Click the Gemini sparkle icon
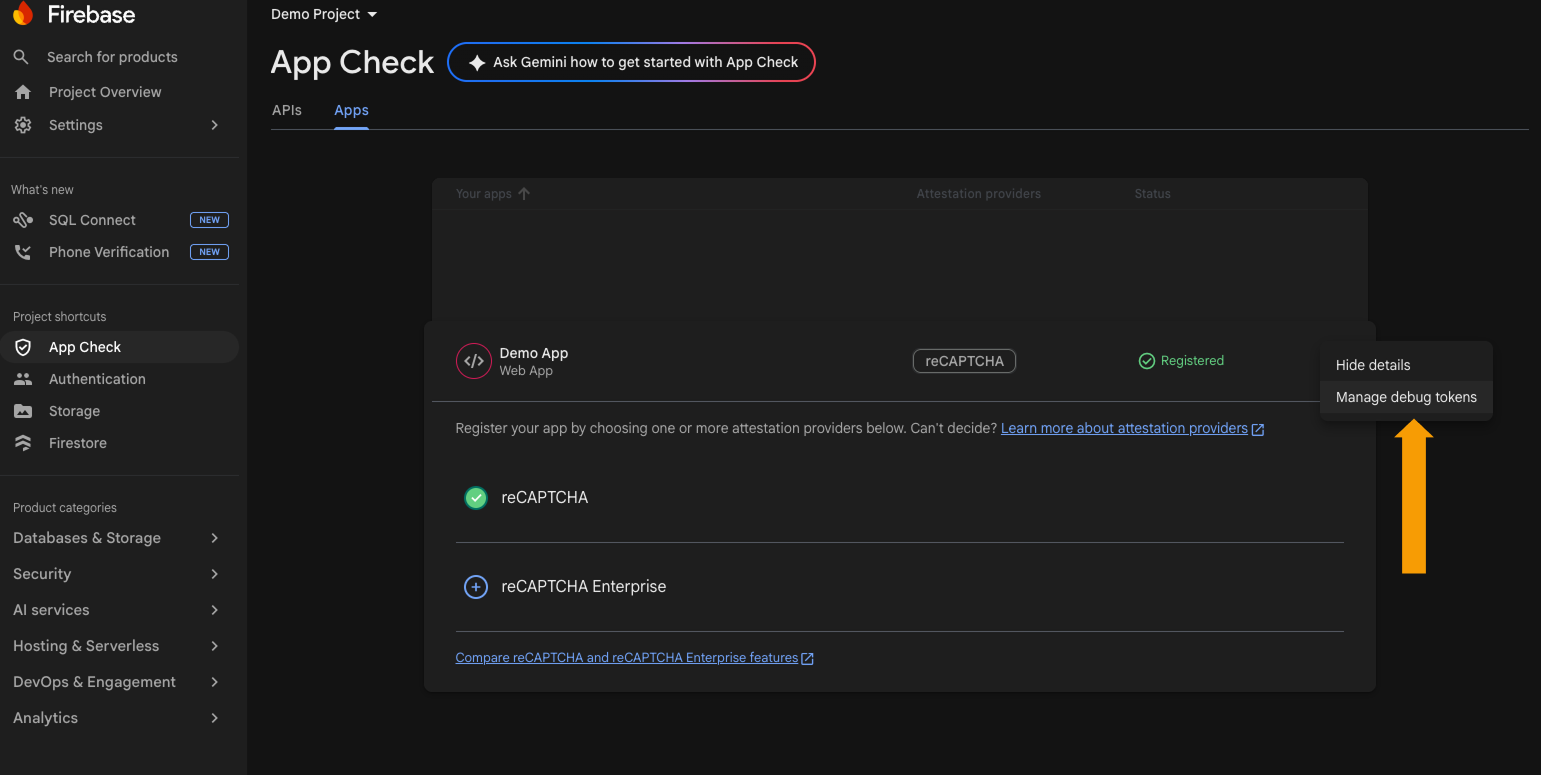This screenshot has height=775, width=1541. point(477,62)
